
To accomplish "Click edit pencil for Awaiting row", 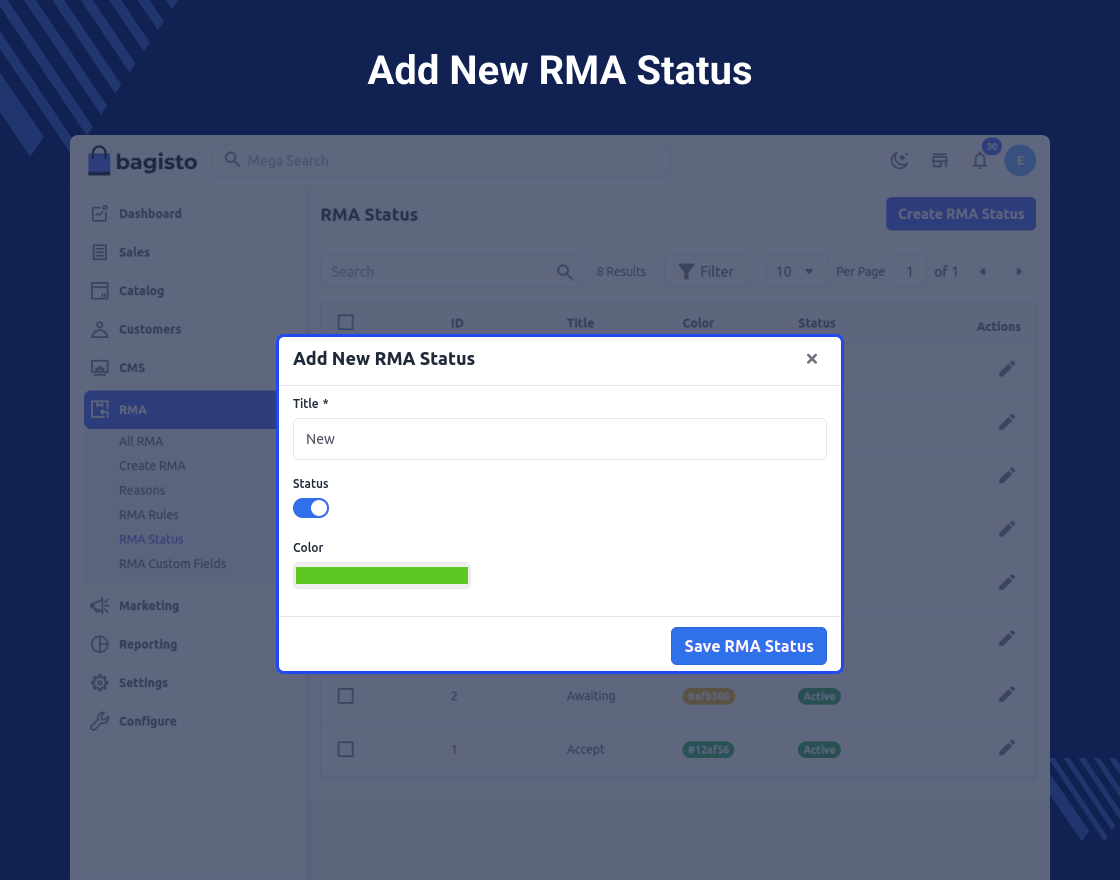I will [1007, 694].
